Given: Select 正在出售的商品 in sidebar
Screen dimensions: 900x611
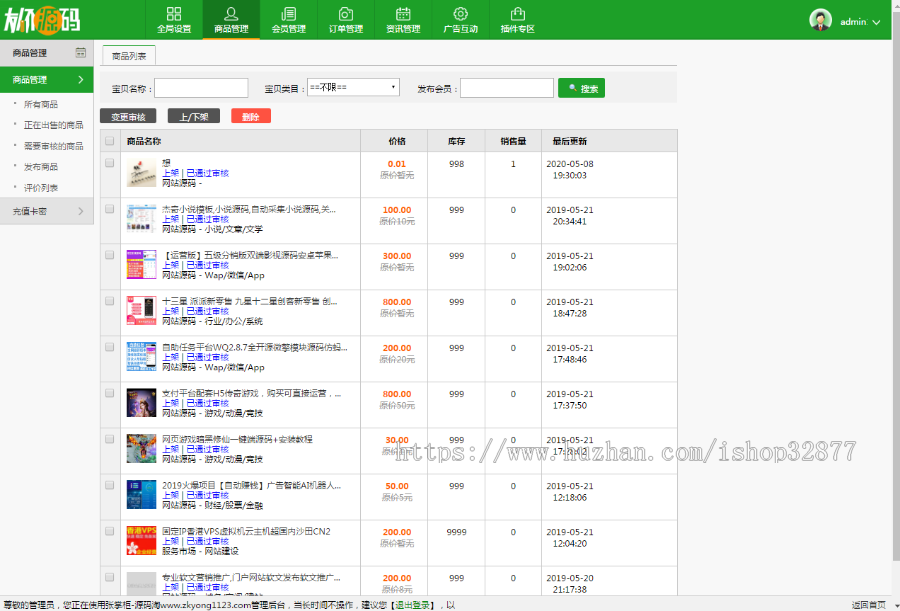Looking at the screenshot, I should 53,125.
